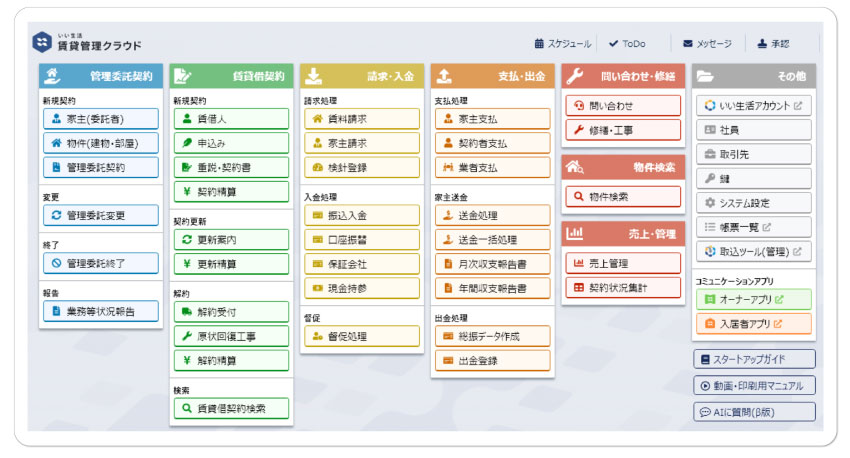
Task: Launch 入居者アプリ
Action: pyautogui.click(x=754, y=324)
